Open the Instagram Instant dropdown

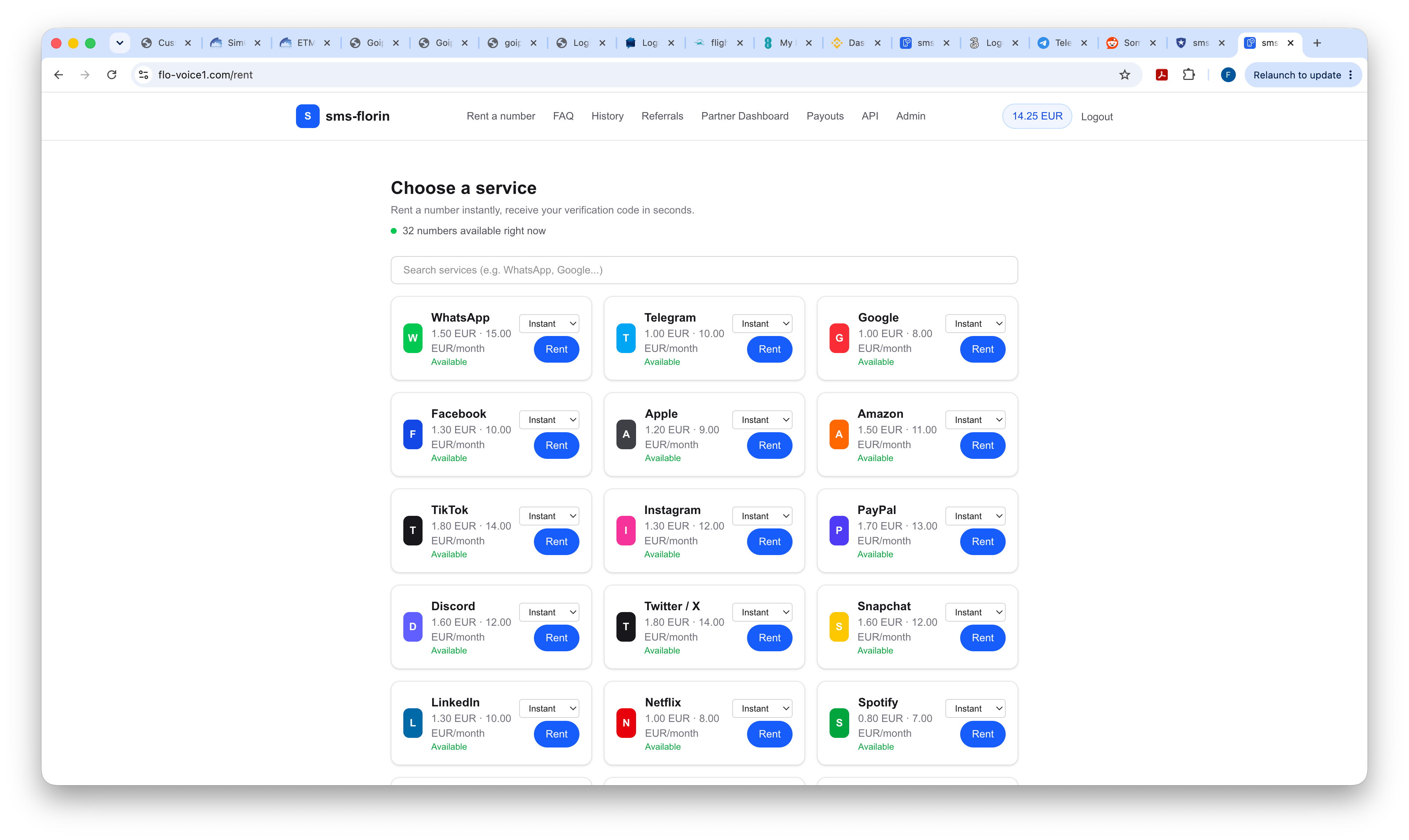762,516
